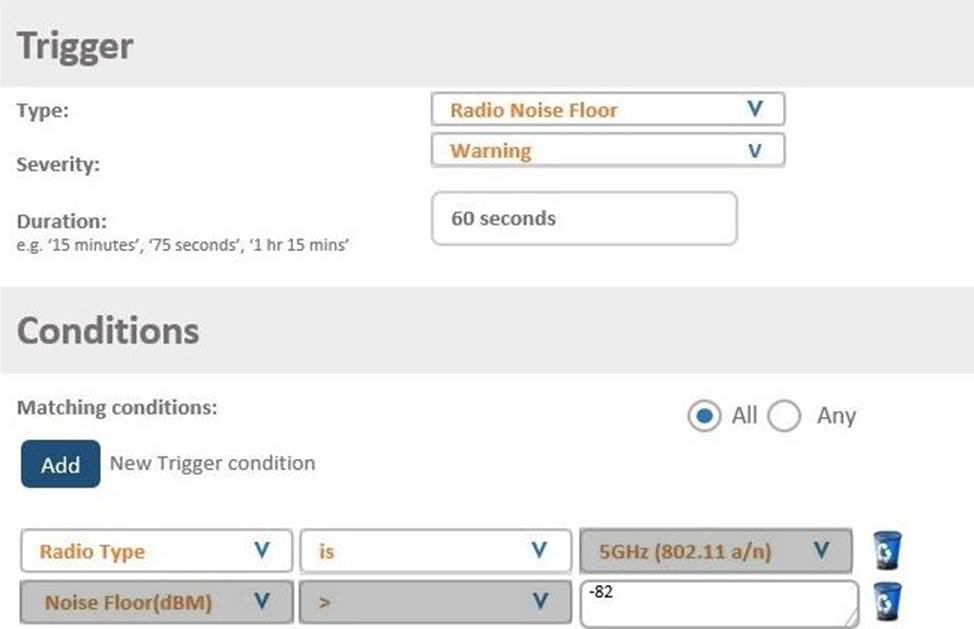Delete the Radio Type condition row
Screen dimensions: 974x629
[x=886, y=550]
